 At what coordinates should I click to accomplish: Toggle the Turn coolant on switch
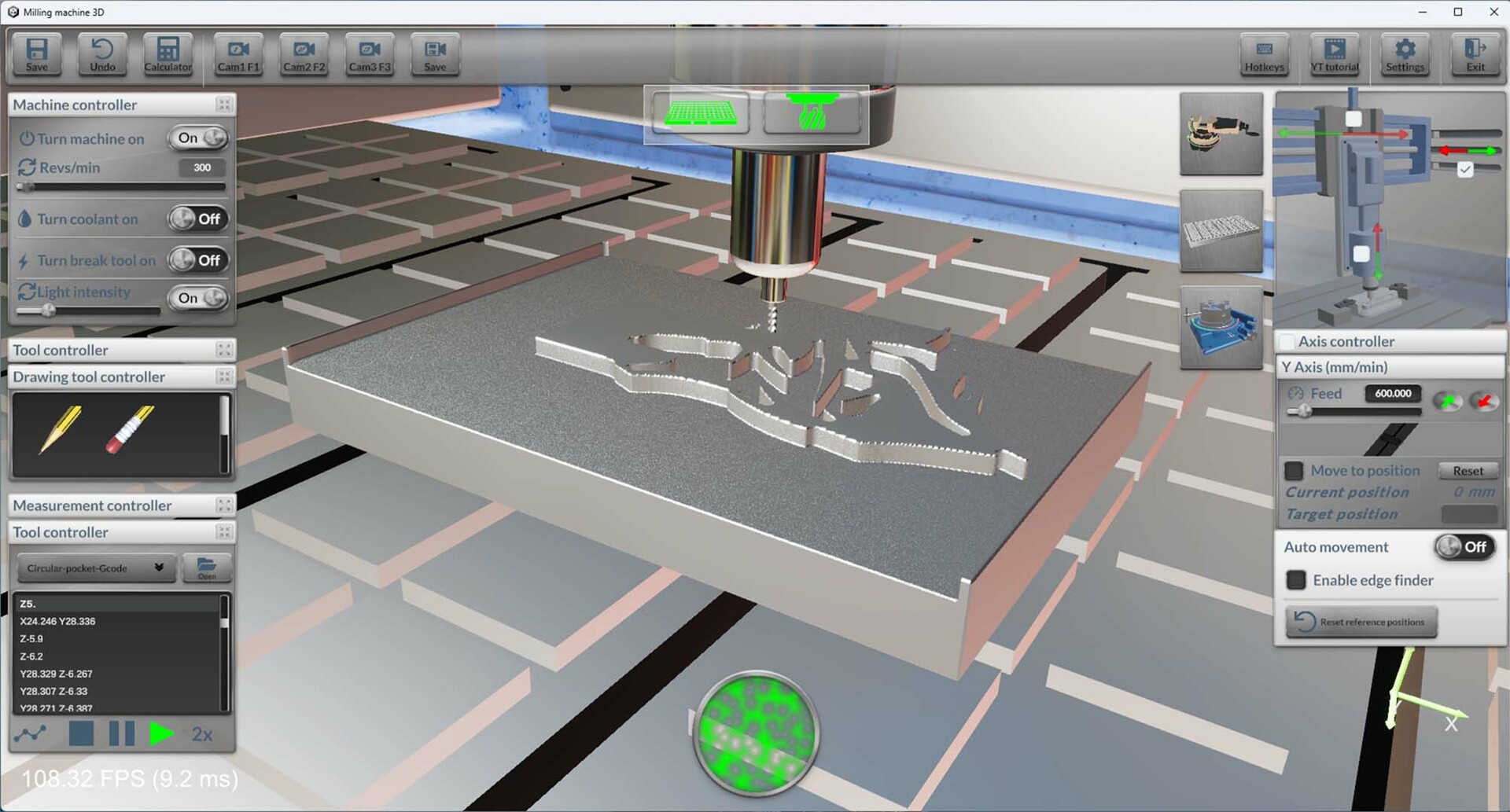click(198, 219)
